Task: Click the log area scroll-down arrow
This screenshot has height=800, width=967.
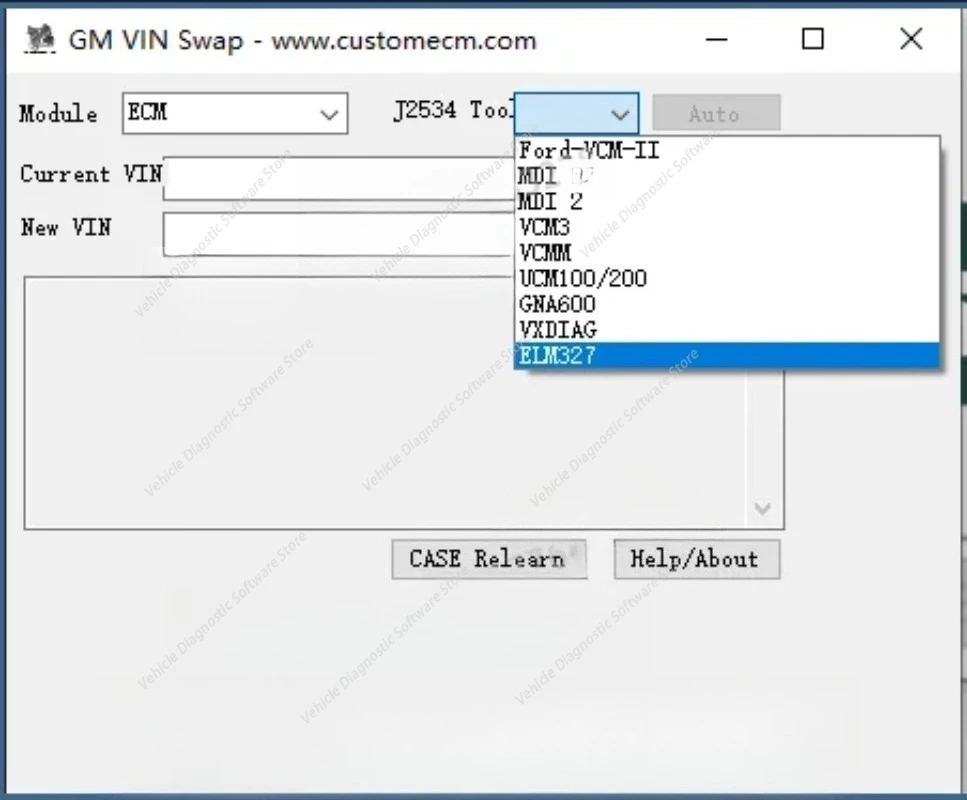Action: pyautogui.click(x=763, y=509)
